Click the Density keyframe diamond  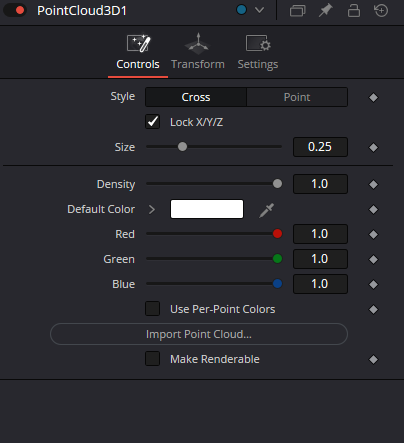(373, 184)
